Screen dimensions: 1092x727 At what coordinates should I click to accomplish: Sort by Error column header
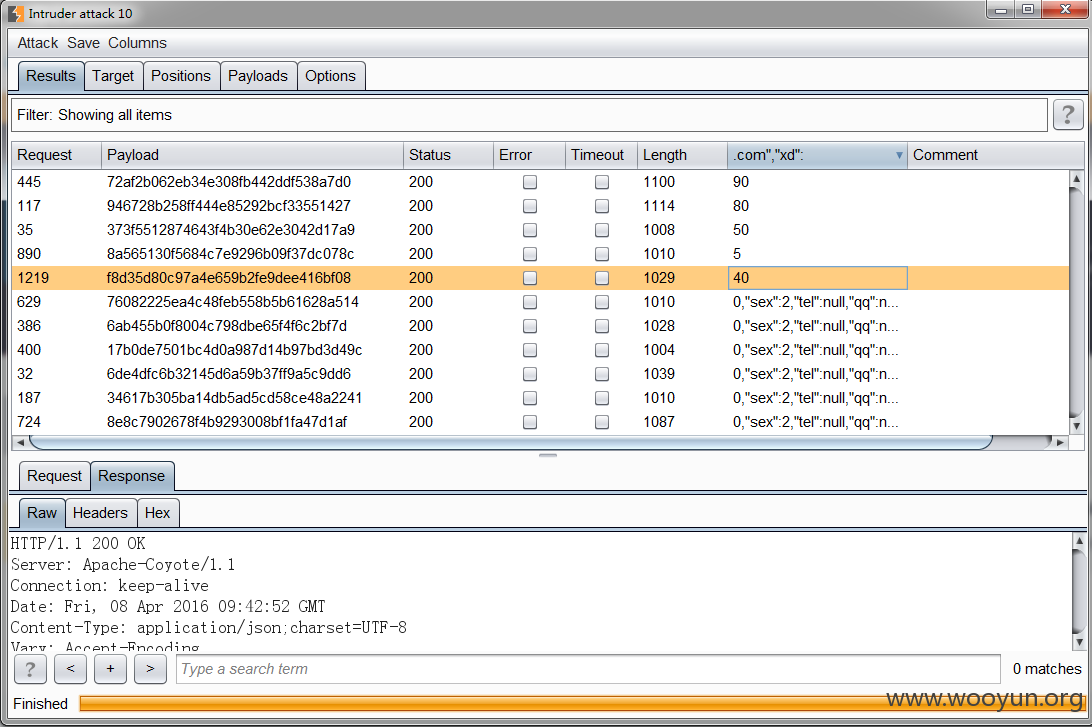point(529,155)
